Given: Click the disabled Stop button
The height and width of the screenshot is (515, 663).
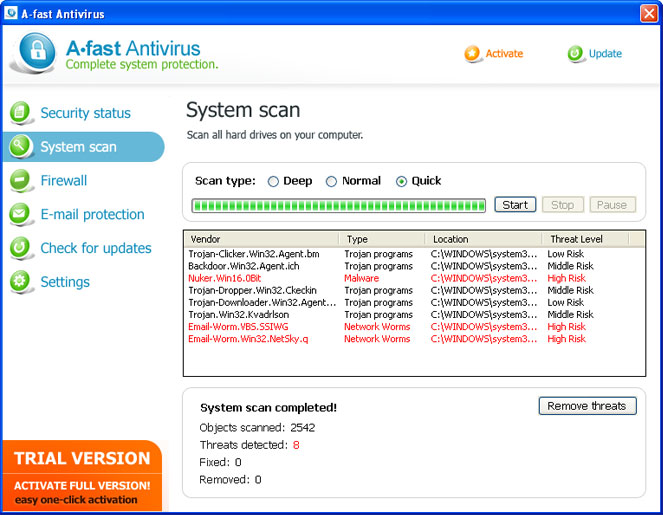Looking at the screenshot, I should click(562, 205).
